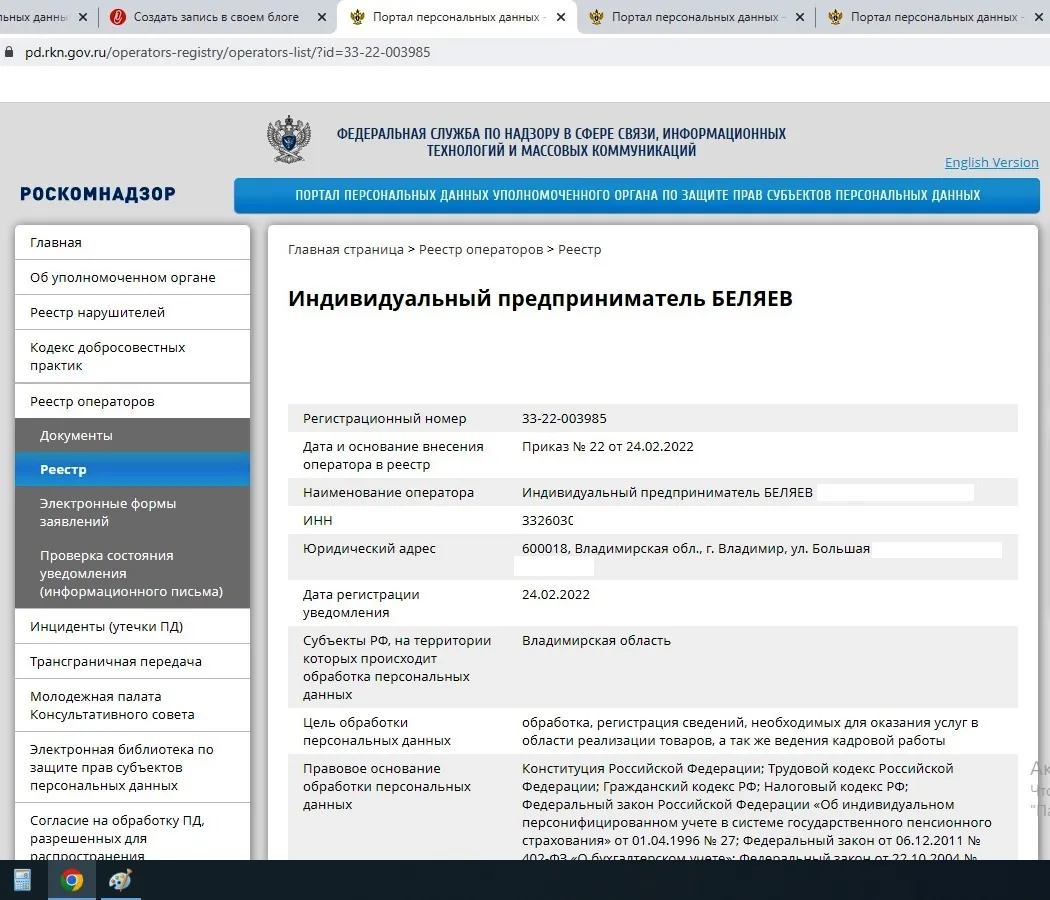Screen dimensions: 1050x900
Task: Click the ИНН label
Action: pos(317,520)
